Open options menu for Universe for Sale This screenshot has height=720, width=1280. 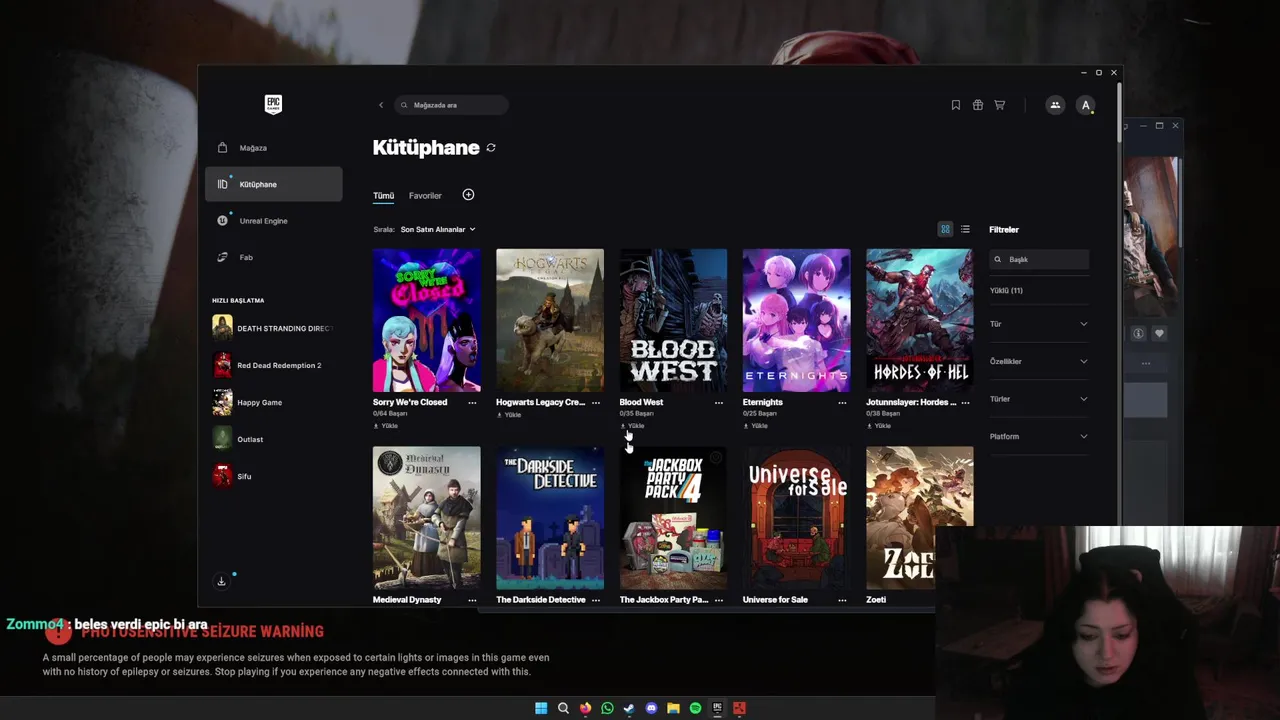tap(842, 600)
